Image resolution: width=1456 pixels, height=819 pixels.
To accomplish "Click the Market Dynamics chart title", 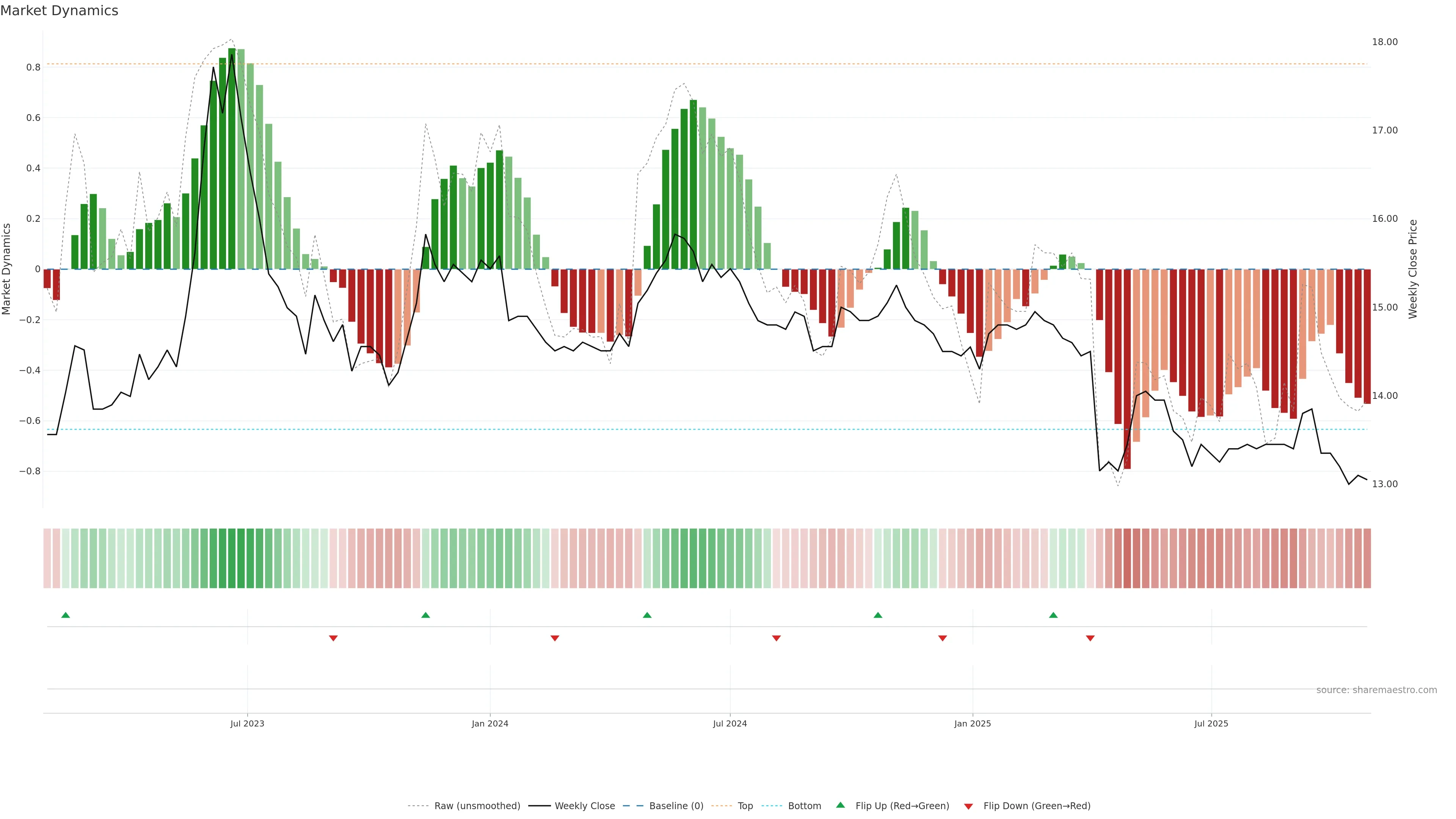I will click(x=60, y=11).
